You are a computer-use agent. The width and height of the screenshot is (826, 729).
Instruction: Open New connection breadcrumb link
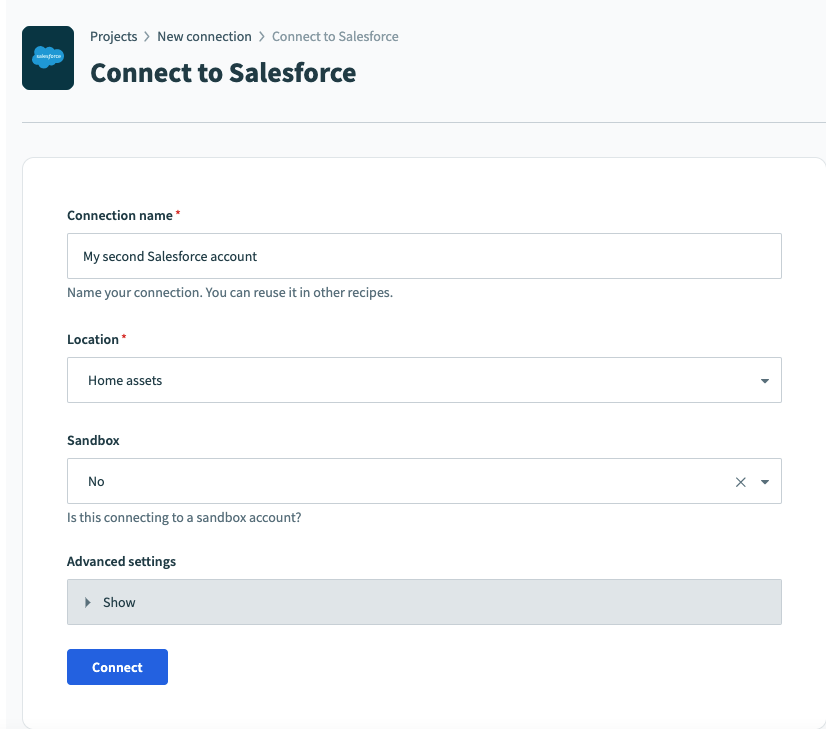pos(204,36)
